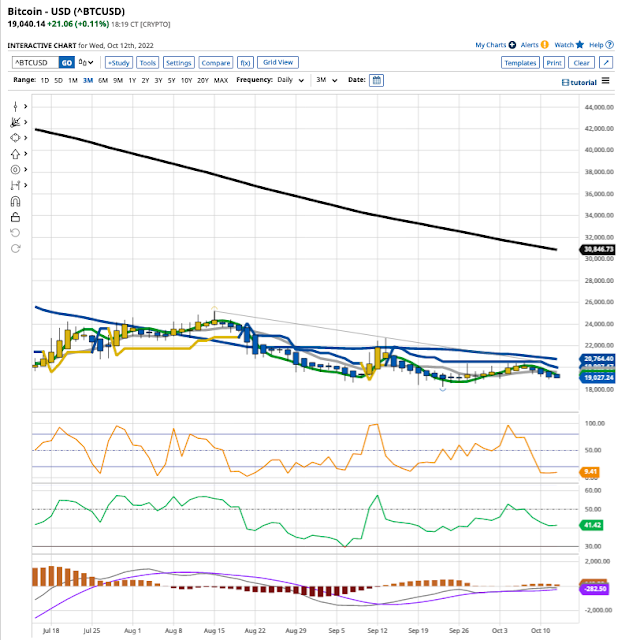Viewport: 640px width, 640px height.
Task: Select the 2Y range
Action: pyautogui.click(x=145, y=80)
